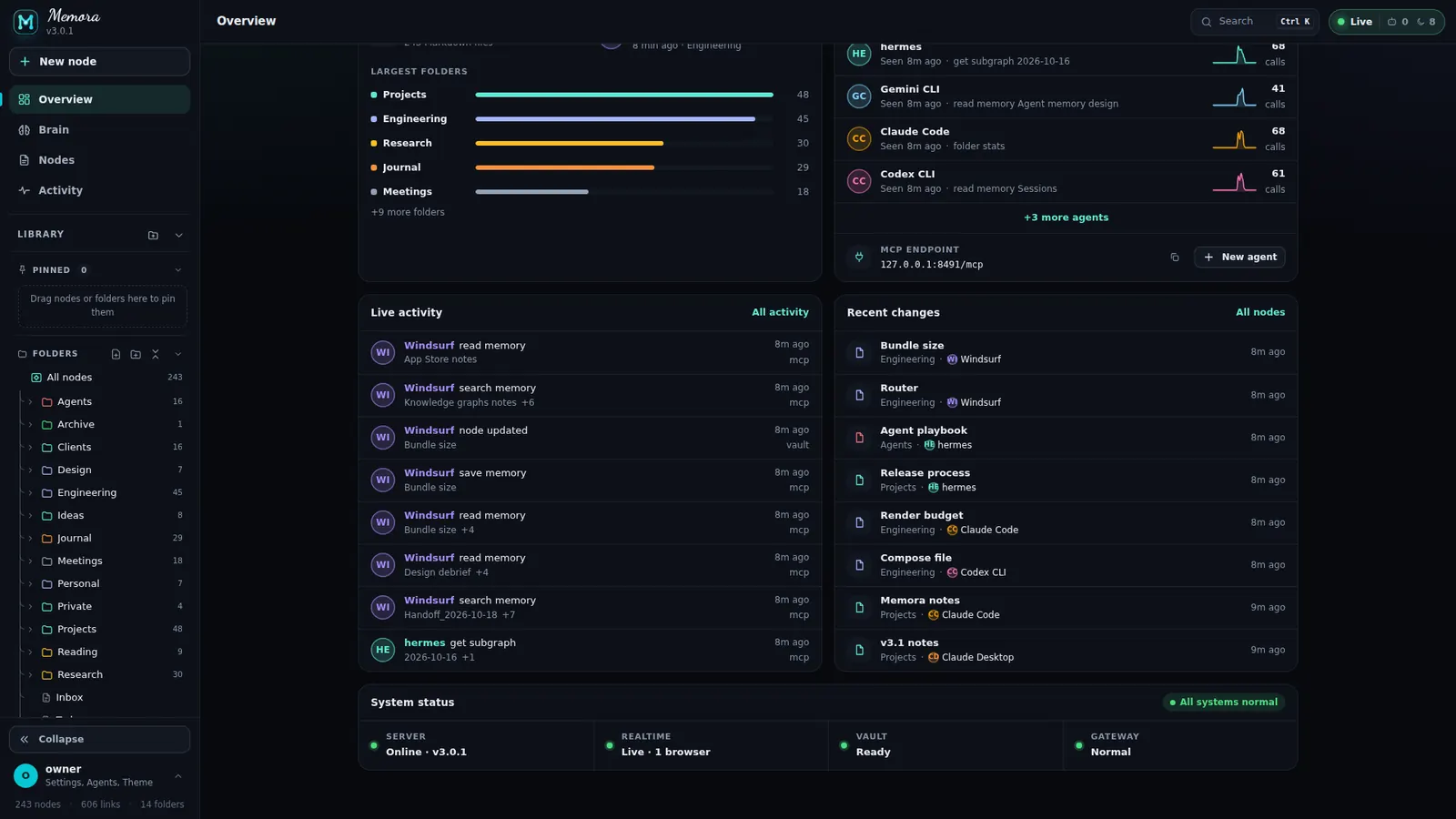Focus the Search field
Screen dimensions: 1456x819
click(x=1255, y=22)
